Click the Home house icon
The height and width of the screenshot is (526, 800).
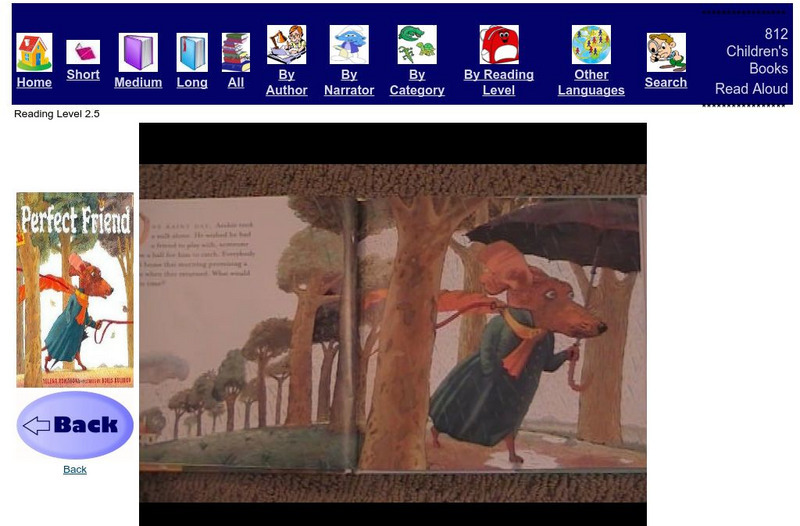point(34,53)
